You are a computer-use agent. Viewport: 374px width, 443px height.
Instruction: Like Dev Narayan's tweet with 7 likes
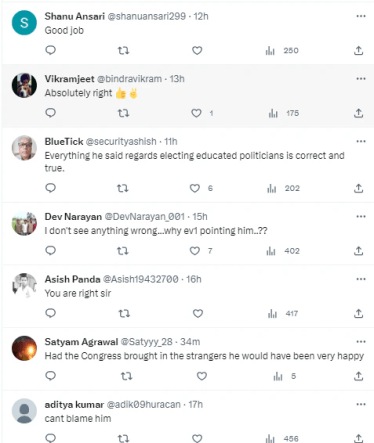pyautogui.click(x=195, y=251)
